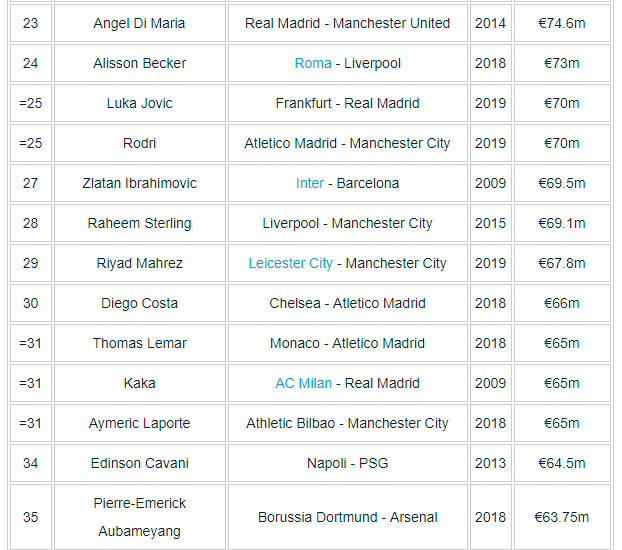Select the Luka Jovic name cell
Screen dimensions: 622x550
coord(139,103)
